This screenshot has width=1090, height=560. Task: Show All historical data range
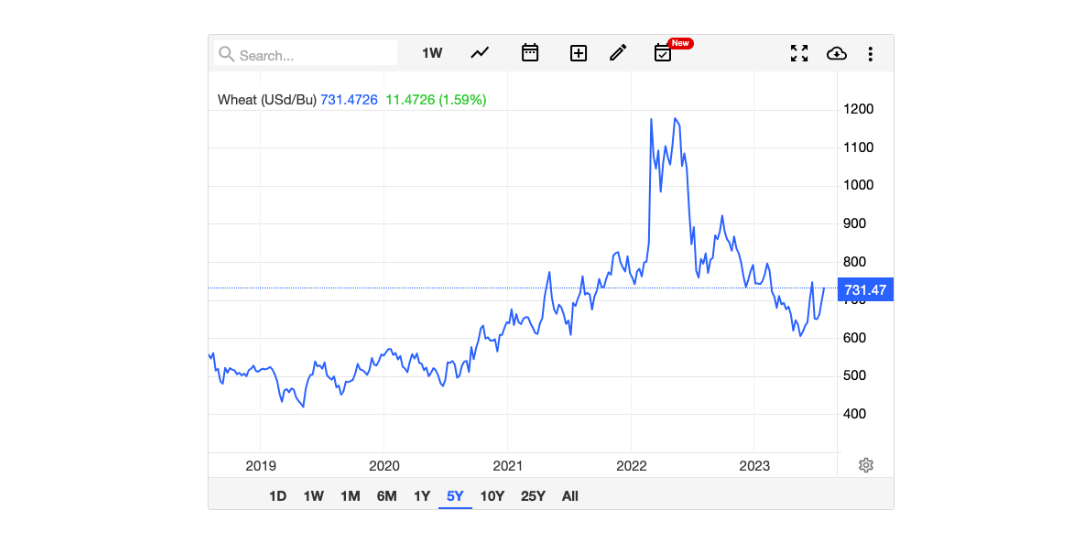point(570,496)
